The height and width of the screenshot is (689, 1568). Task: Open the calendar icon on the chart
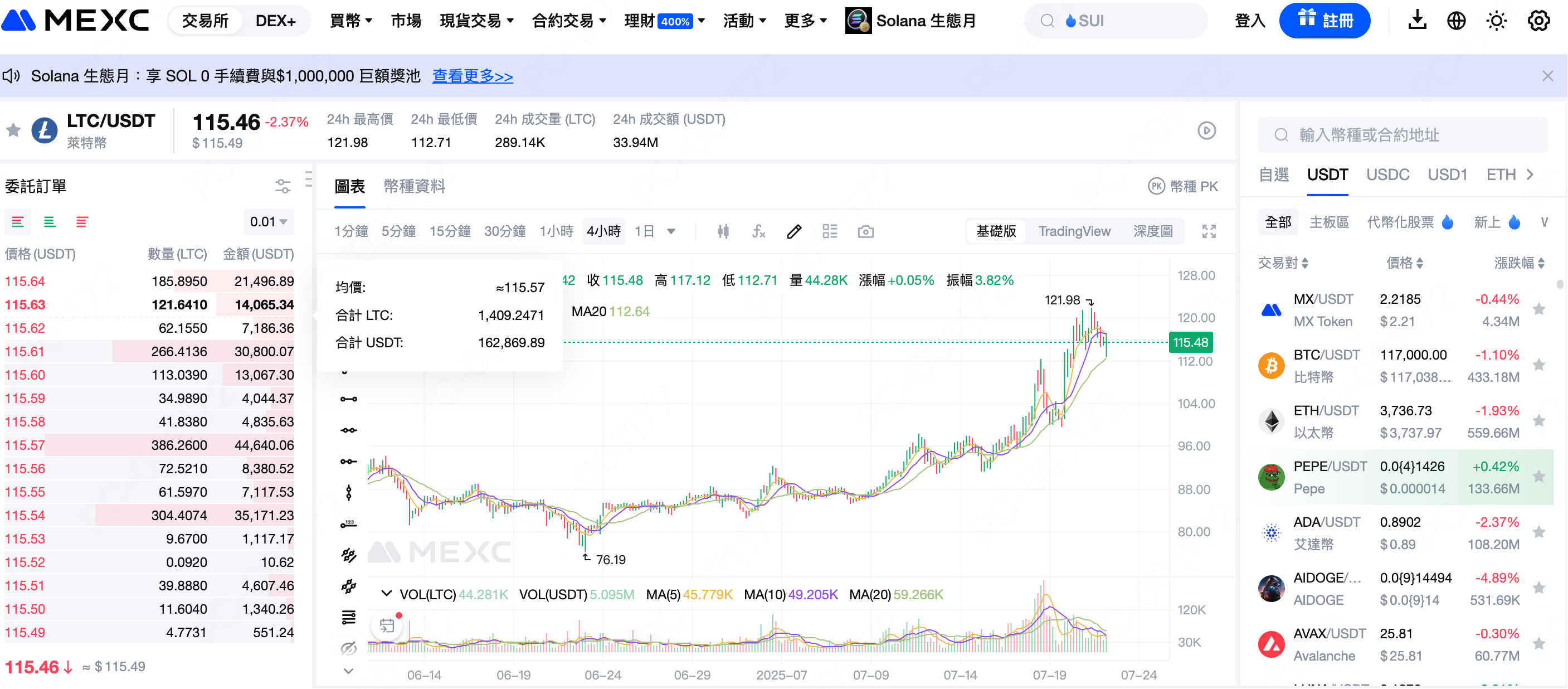point(387,625)
